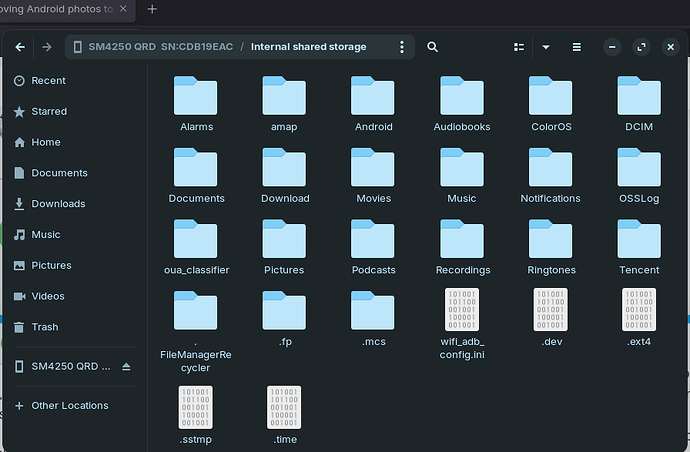Open a new browser tab

coord(152,9)
